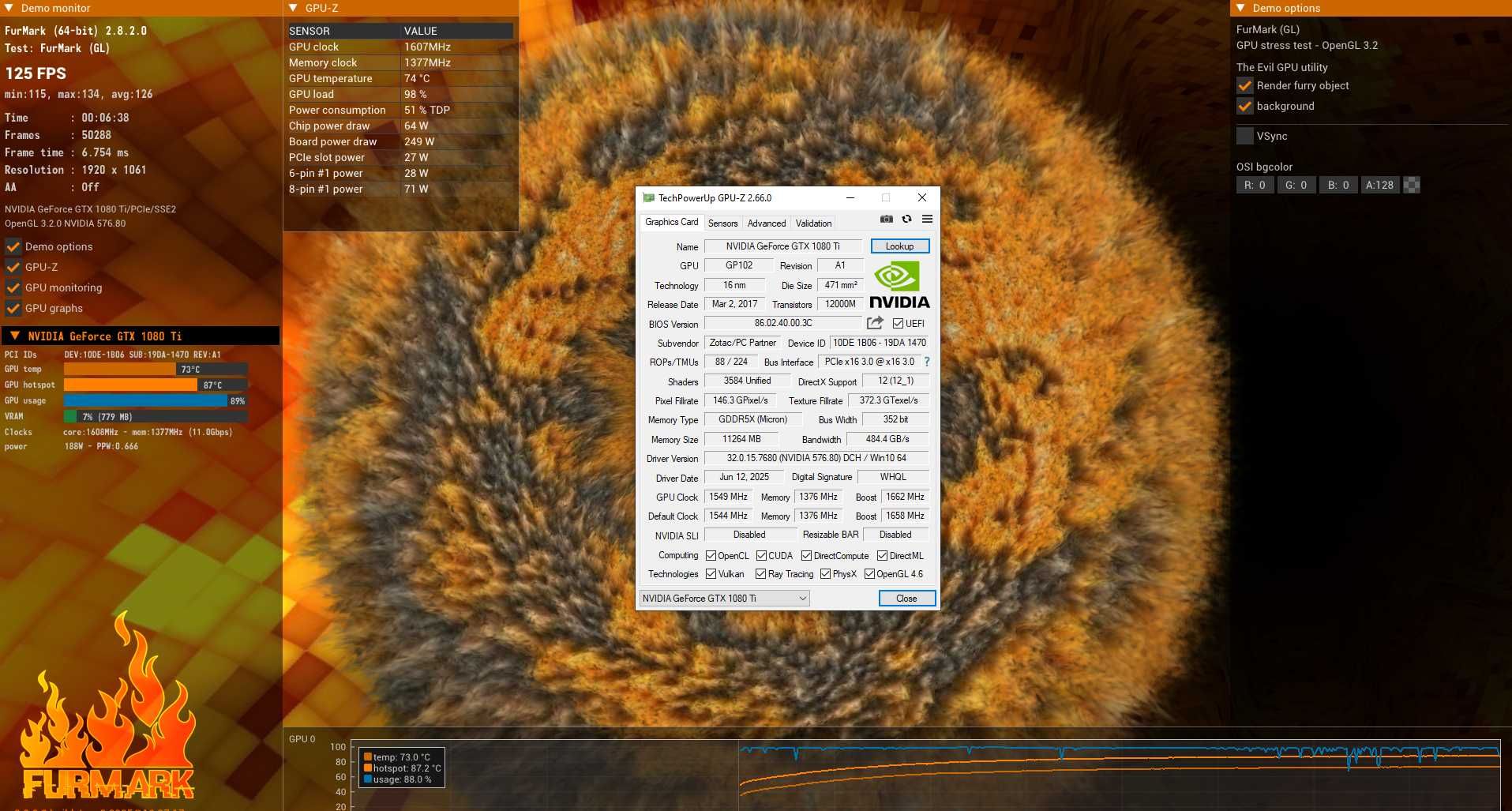Click the 125 FPS readout
The width and height of the screenshot is (1512, 811).
[x=36, y=73]
